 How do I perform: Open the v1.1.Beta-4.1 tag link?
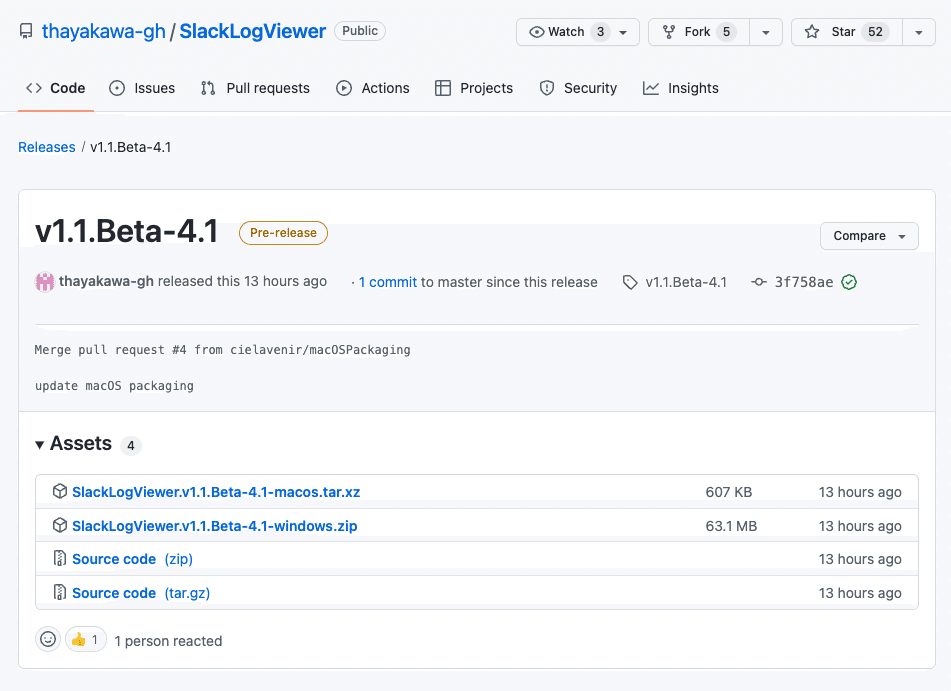coord(686,282)
